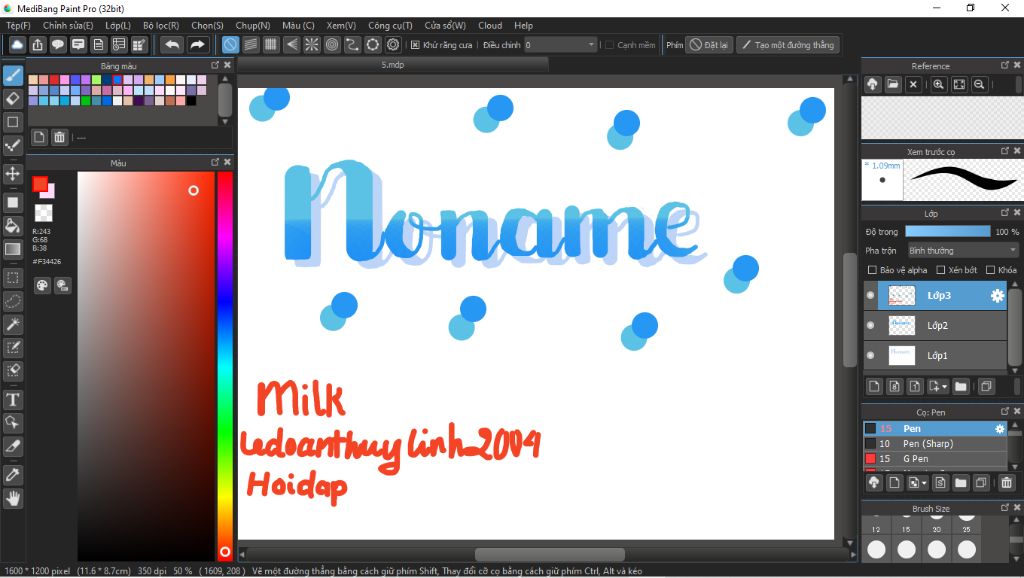The image size is (1024, 578).
Task: Select the Lasso tool
Action: [x=12, y=301]
